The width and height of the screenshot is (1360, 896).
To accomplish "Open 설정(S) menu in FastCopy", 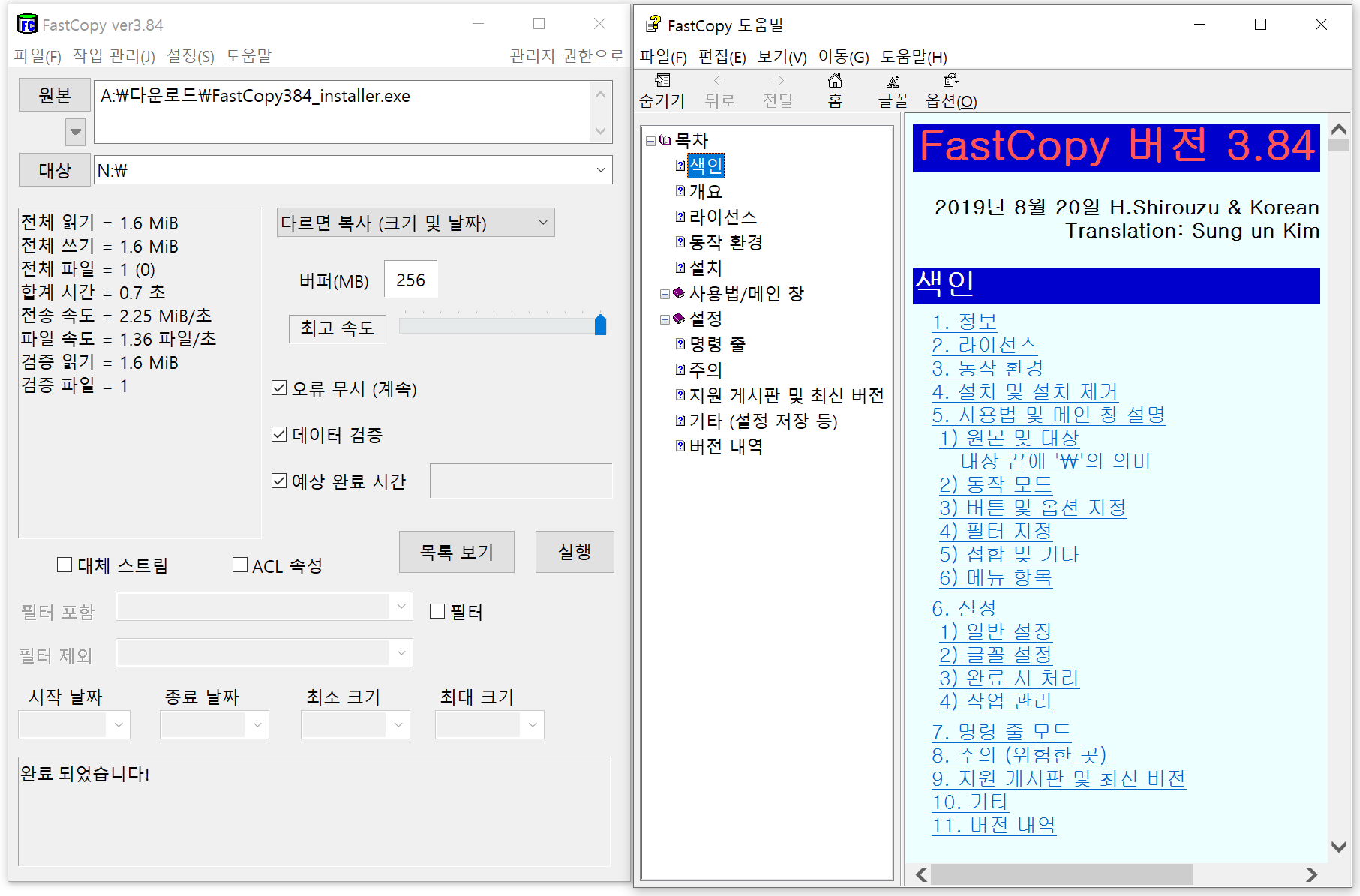I will click(190, 56).
